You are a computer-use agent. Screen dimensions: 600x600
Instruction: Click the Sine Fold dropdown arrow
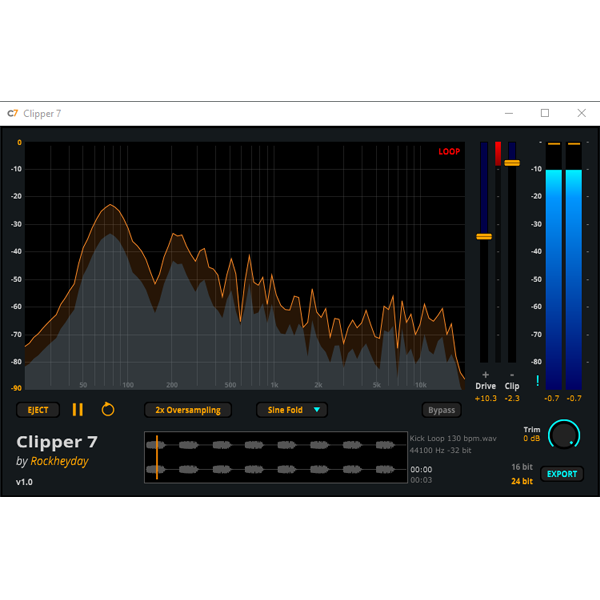(317, 410)
